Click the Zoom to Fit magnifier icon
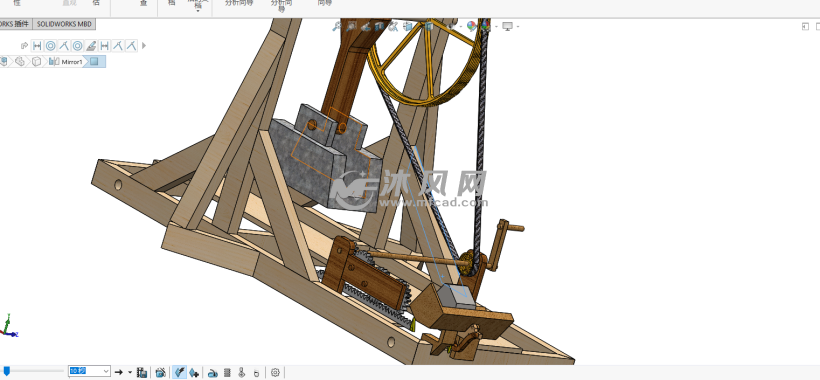The width and height of the screenshot is (820, 380). tap(337, 26)
